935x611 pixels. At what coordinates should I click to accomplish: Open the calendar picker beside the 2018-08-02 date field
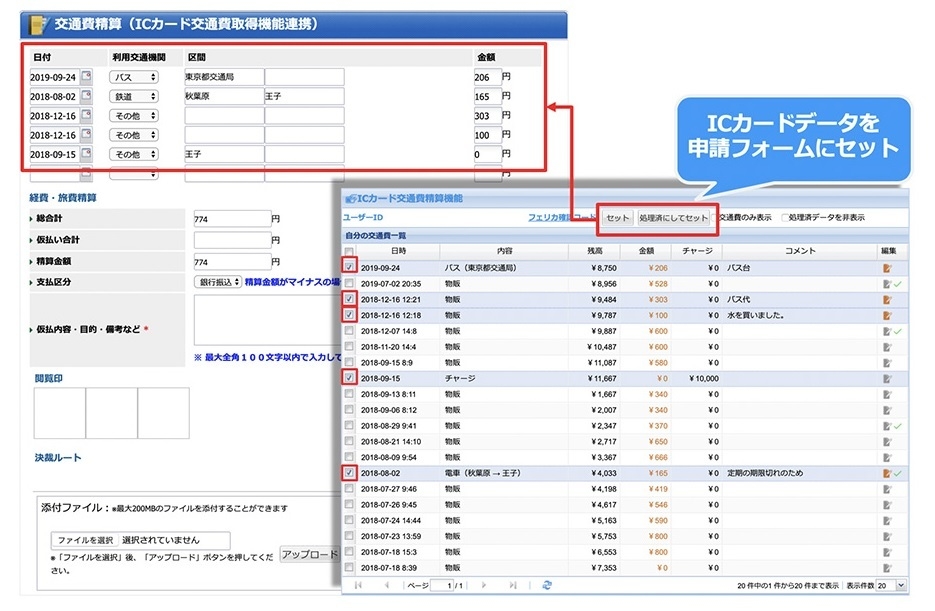[x=87, y=95]
